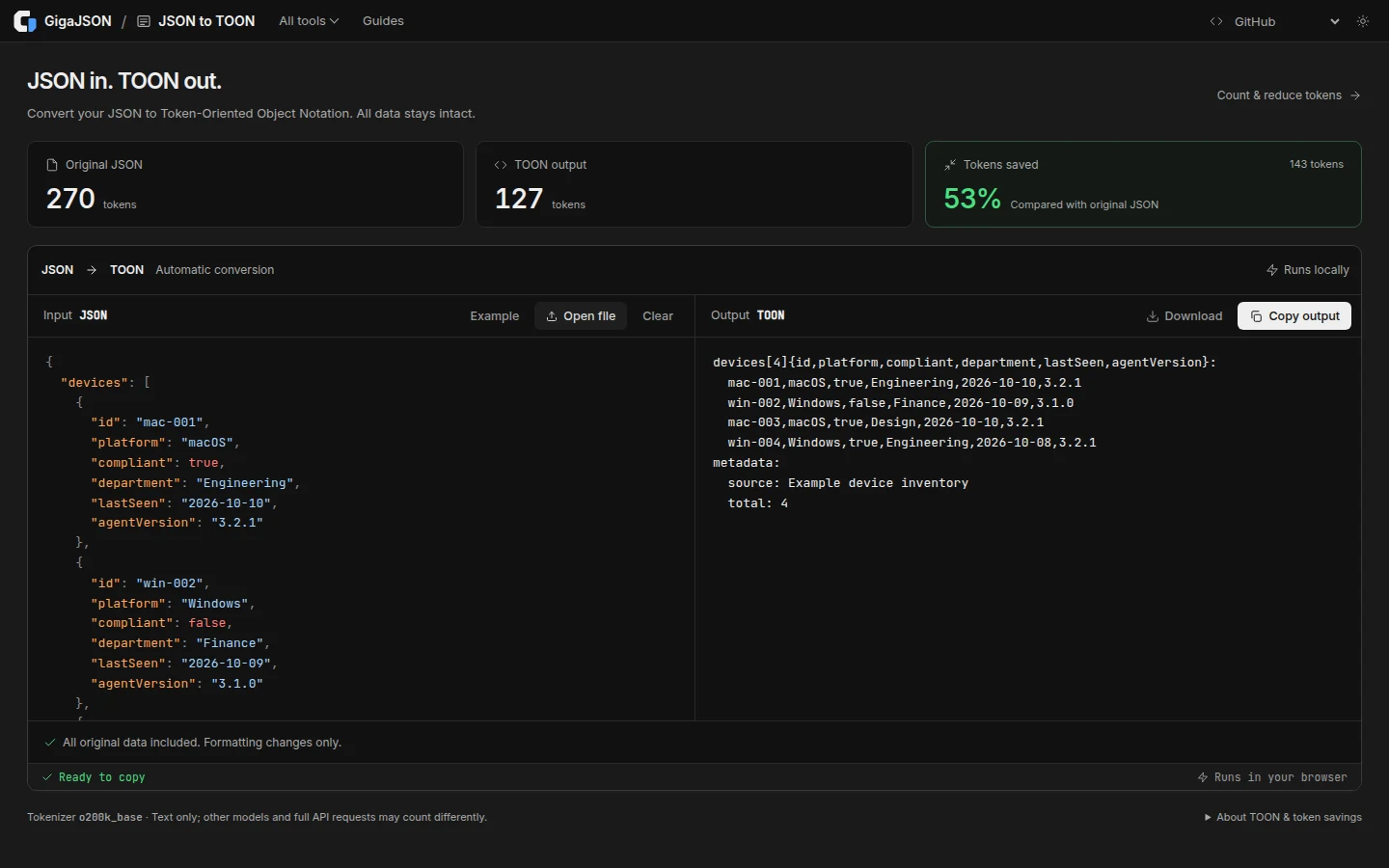This screenshot has height=868, width=1389.
Task: Click the devices[4] header line in output
Action: [965, 363]
